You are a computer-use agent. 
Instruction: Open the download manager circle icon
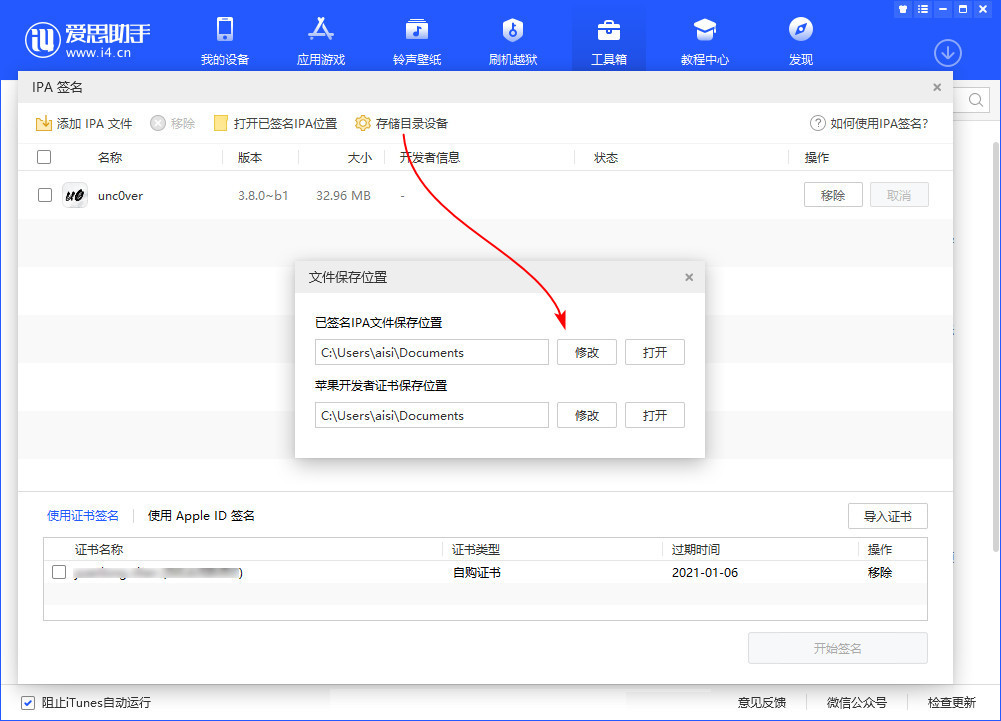[x=947, y=53]
